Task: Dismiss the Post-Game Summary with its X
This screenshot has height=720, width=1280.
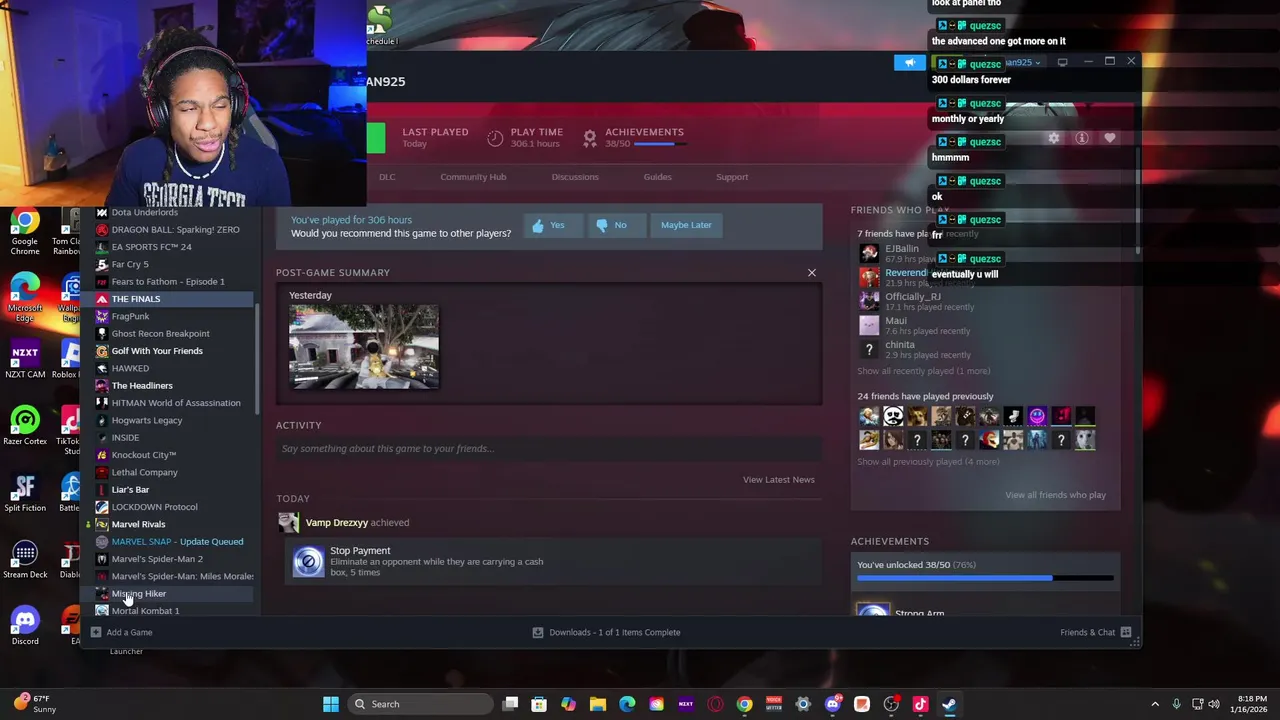Action: (x=812, y=273)
